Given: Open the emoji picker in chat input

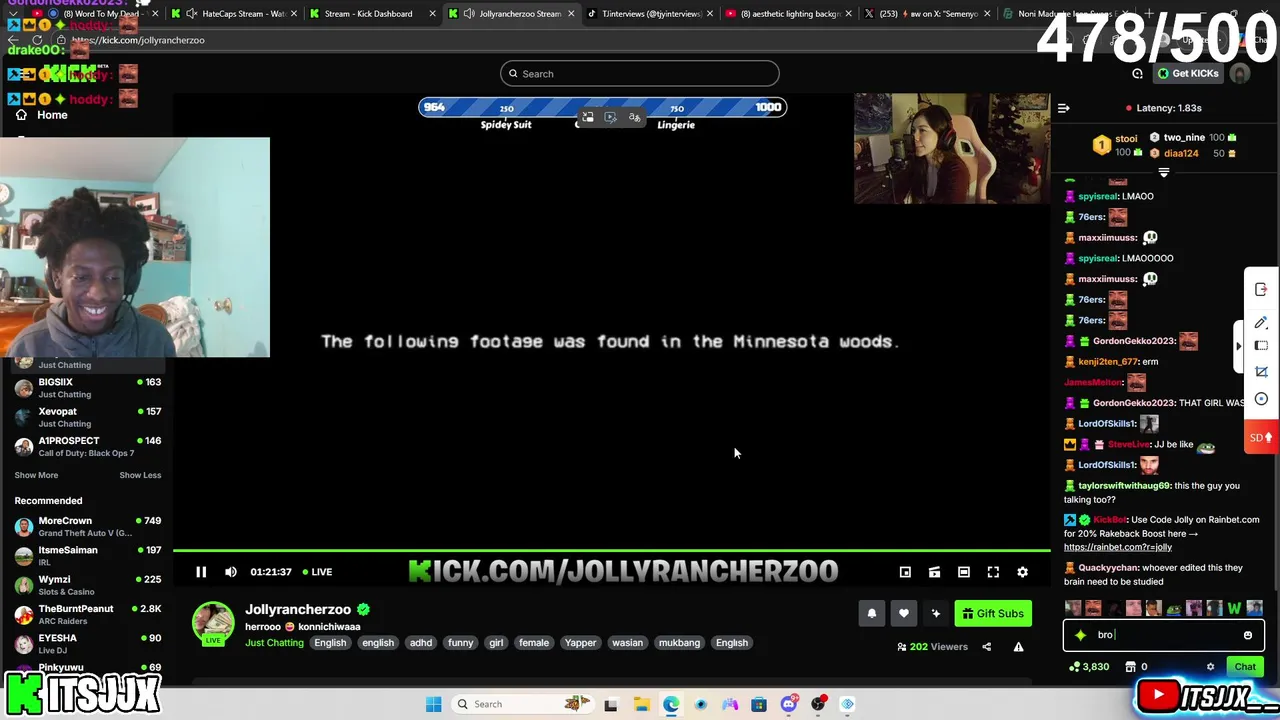Looking at the screenshot, I should pyautogui.click(x=1248, y=635).
